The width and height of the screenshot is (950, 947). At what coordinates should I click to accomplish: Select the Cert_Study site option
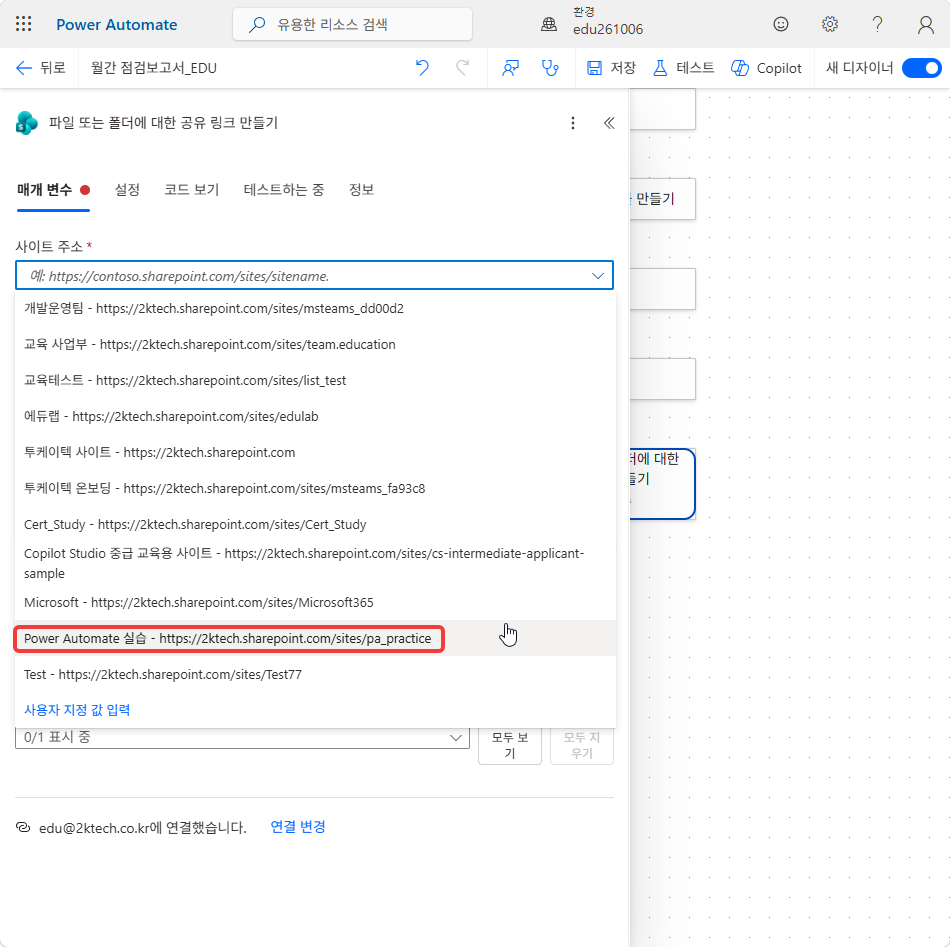(x=315, y=525)
